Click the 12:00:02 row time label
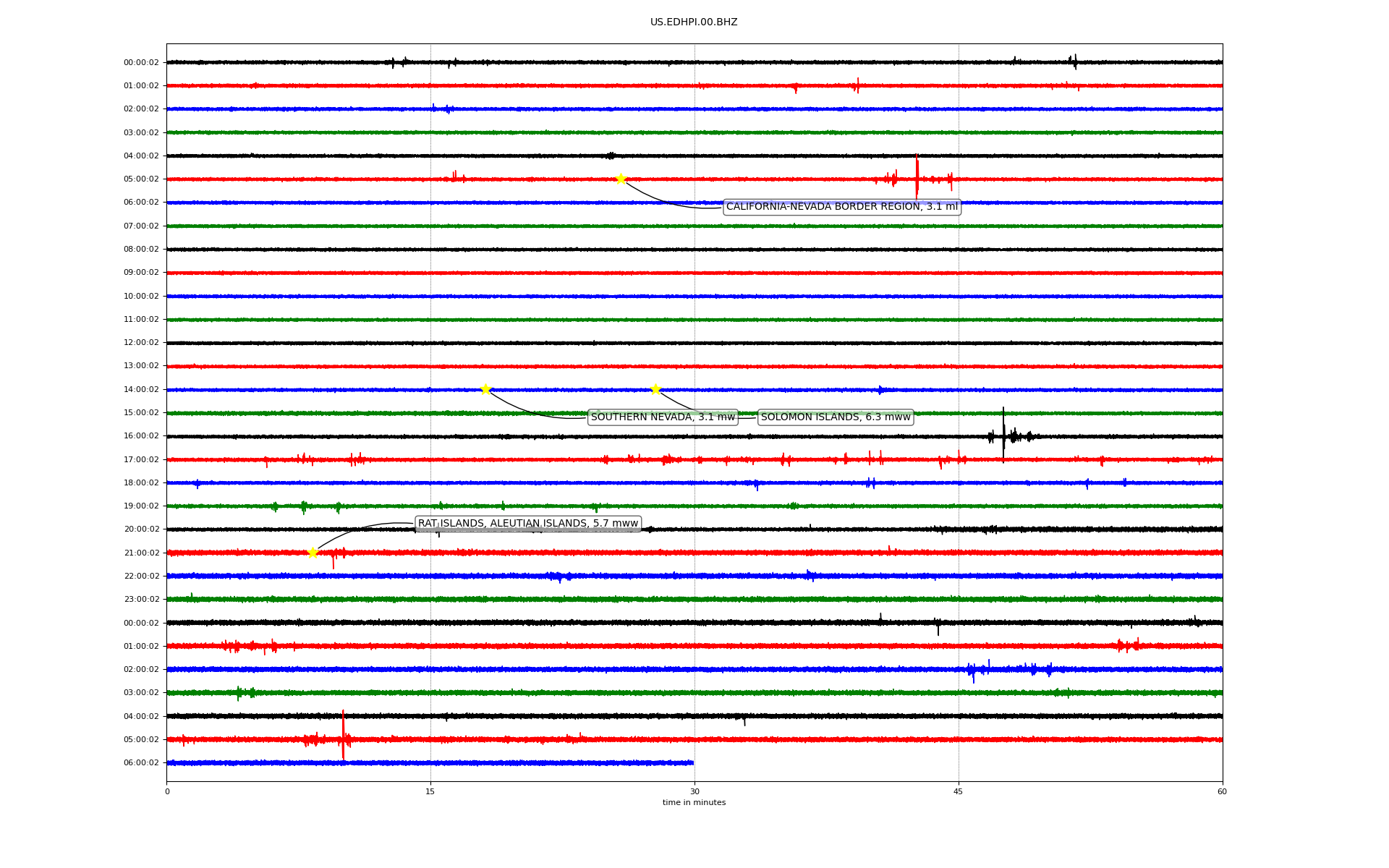The image size is (1389, 868). click(x=141, y=343)
